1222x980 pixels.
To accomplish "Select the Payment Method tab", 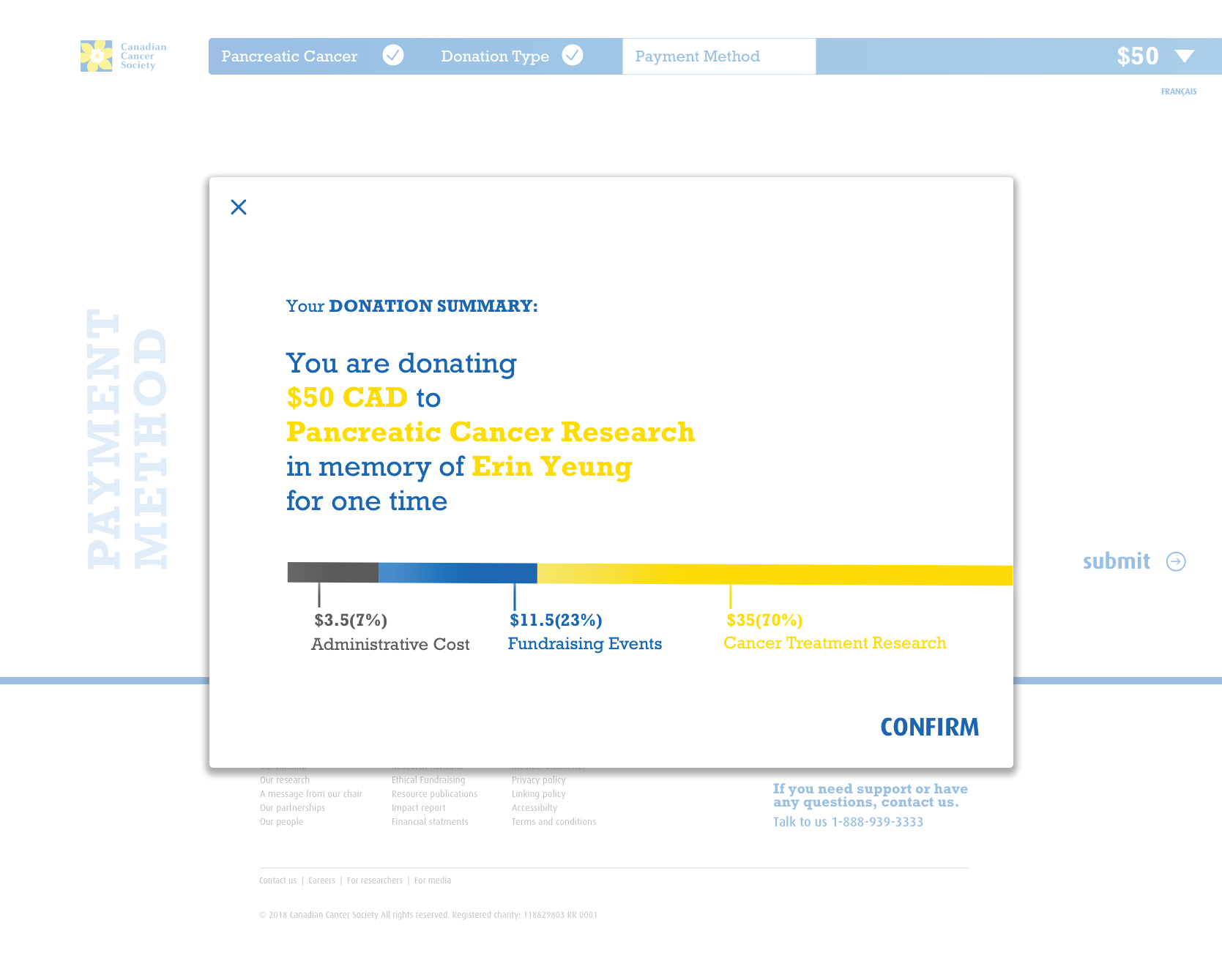I will click(719, 56).
